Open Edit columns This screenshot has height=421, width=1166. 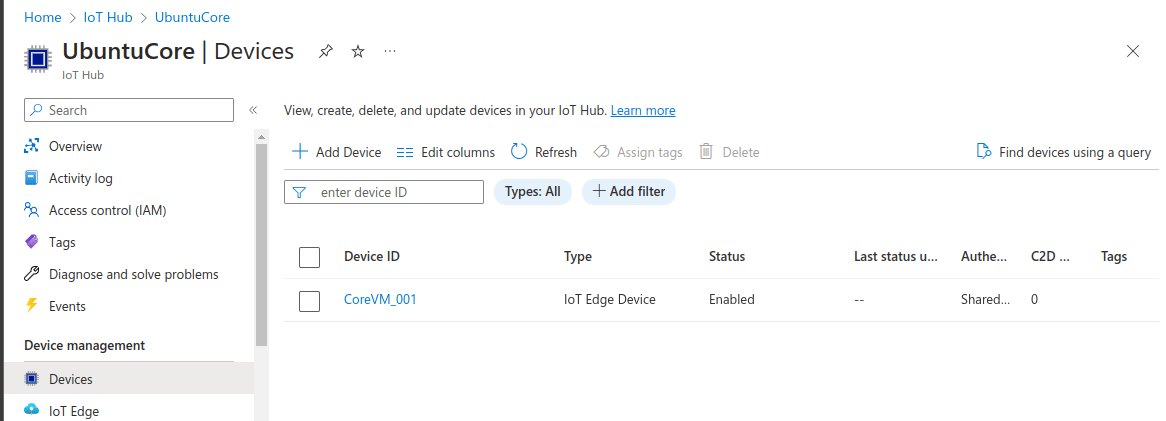click(x=445, y=152)
